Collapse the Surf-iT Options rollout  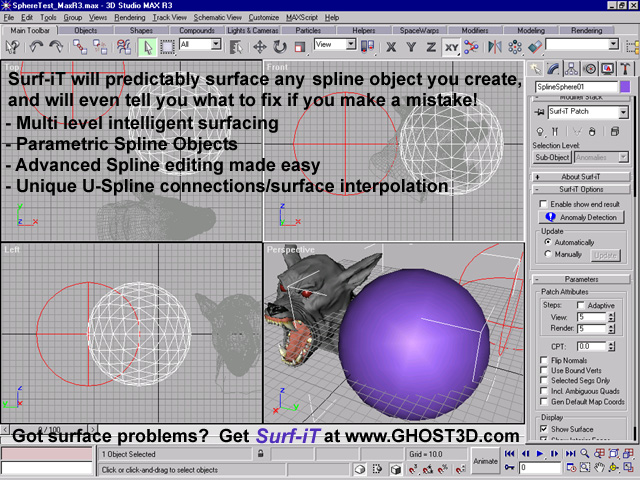(581, 189)
